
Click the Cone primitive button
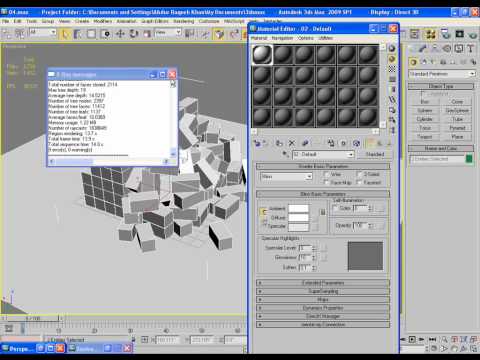coord(457,101)
